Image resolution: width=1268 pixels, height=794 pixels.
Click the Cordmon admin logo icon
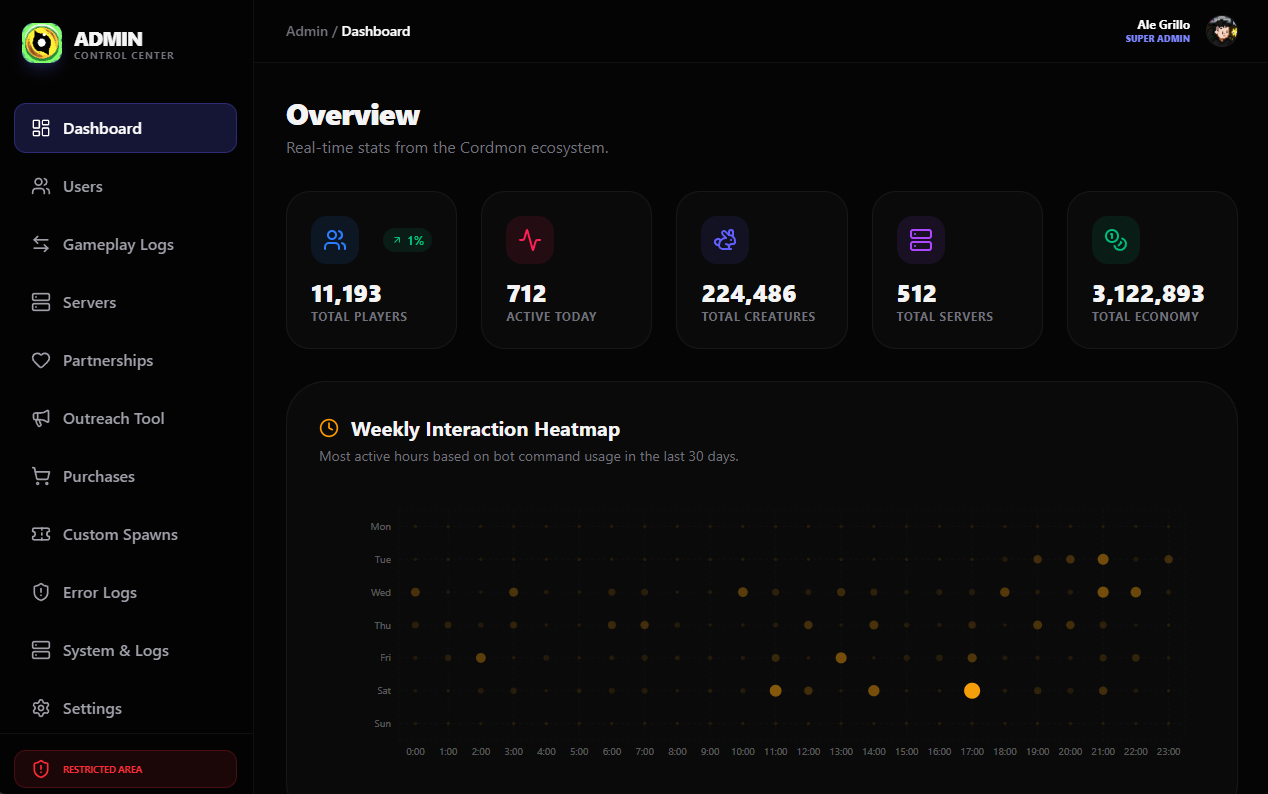click(x=42, y=43)
